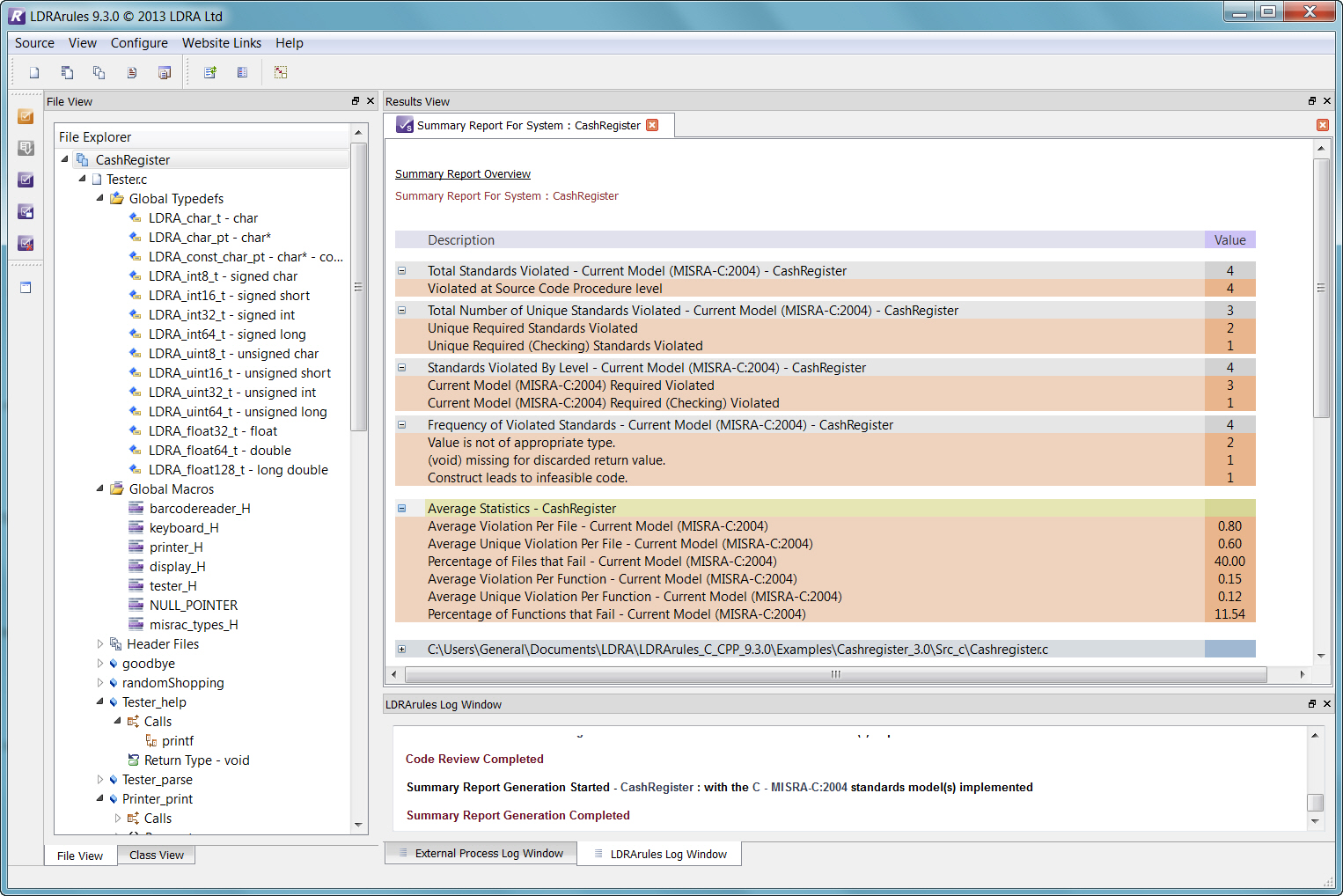Screen dimensions: 1343x896
Task: Close the Summary Report CashRegister tab
Action: [x=652, y=125]
